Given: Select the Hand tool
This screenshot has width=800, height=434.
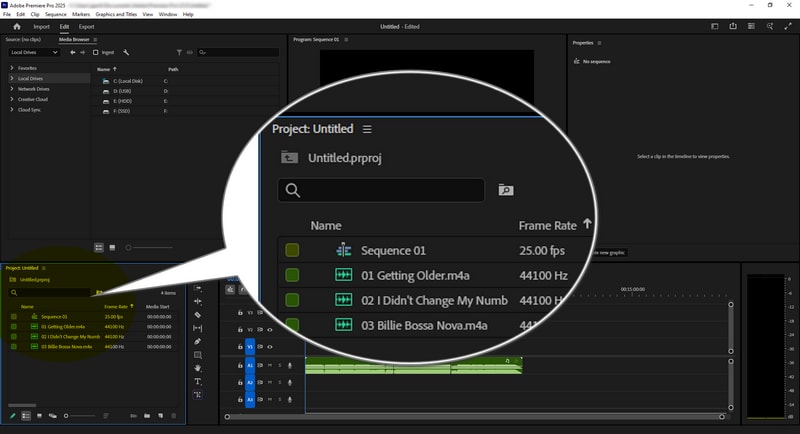Looking at the screenshot, I should 197,368.
